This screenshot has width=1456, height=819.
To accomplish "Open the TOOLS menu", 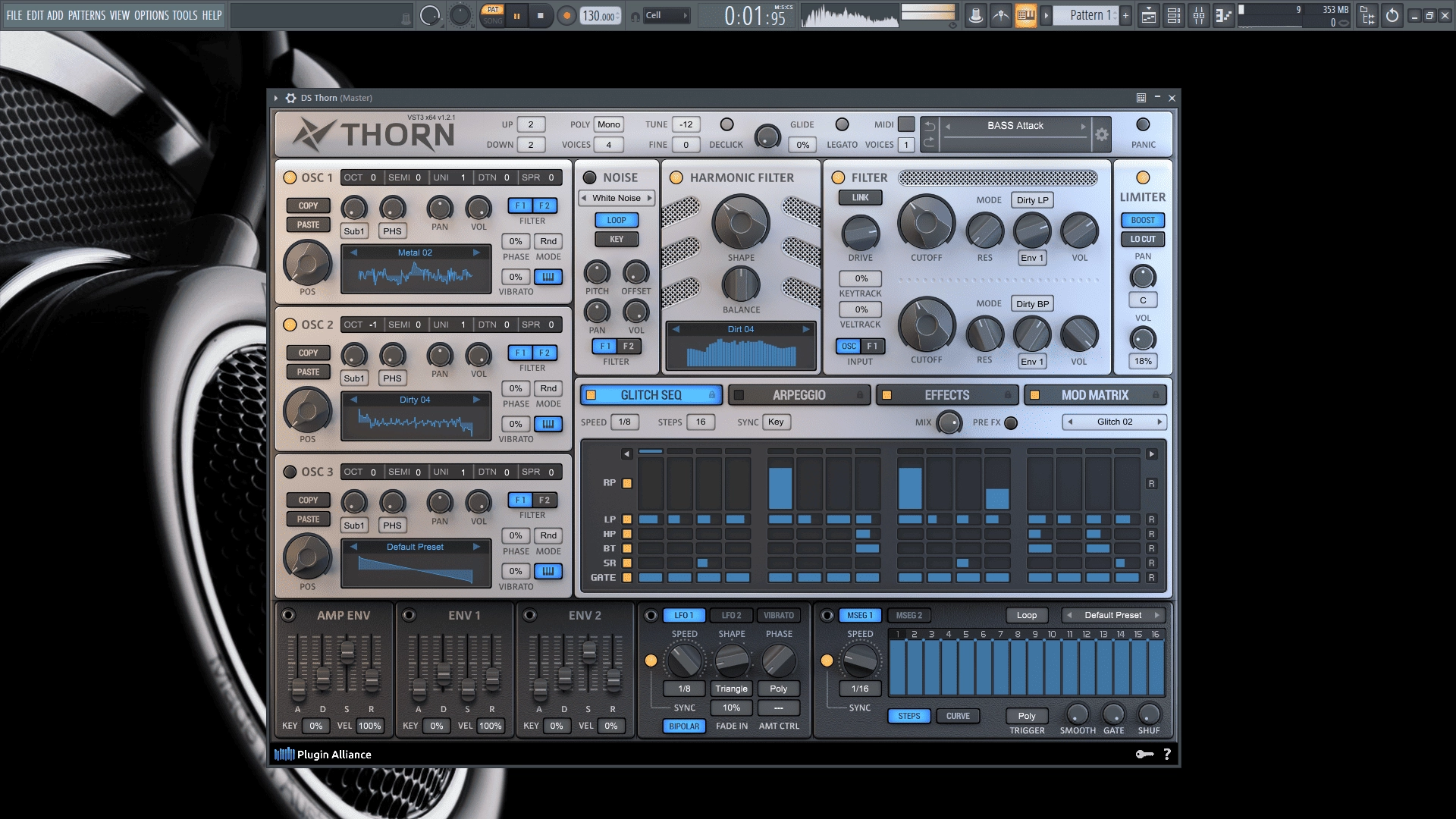I will [x=185, y=15].
